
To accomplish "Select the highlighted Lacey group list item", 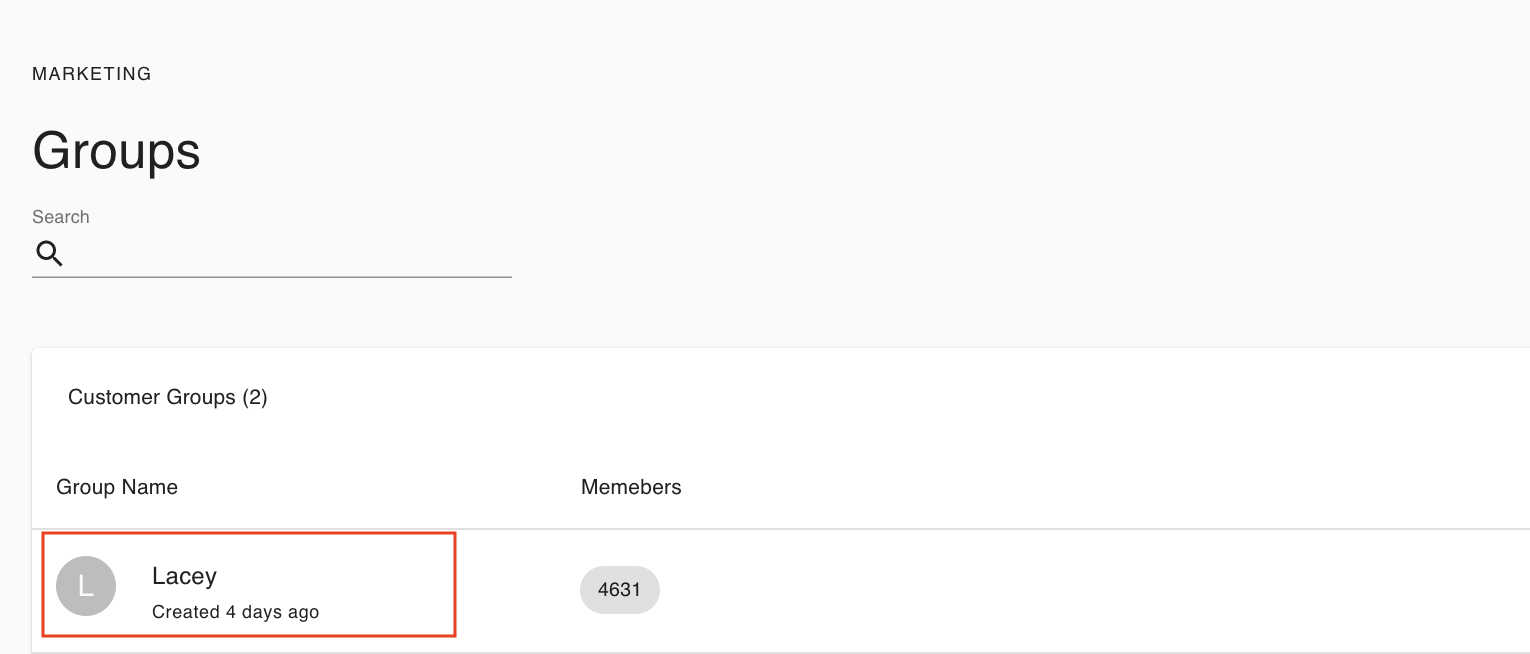I will point(249,585).
